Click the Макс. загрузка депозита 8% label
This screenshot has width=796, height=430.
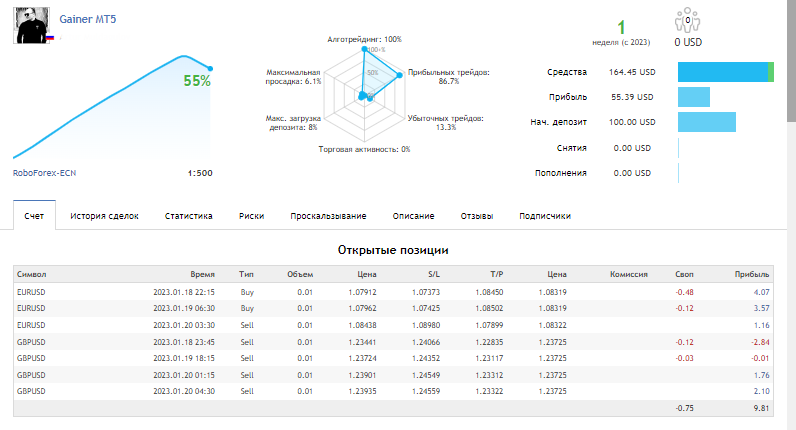coord(293,122)
